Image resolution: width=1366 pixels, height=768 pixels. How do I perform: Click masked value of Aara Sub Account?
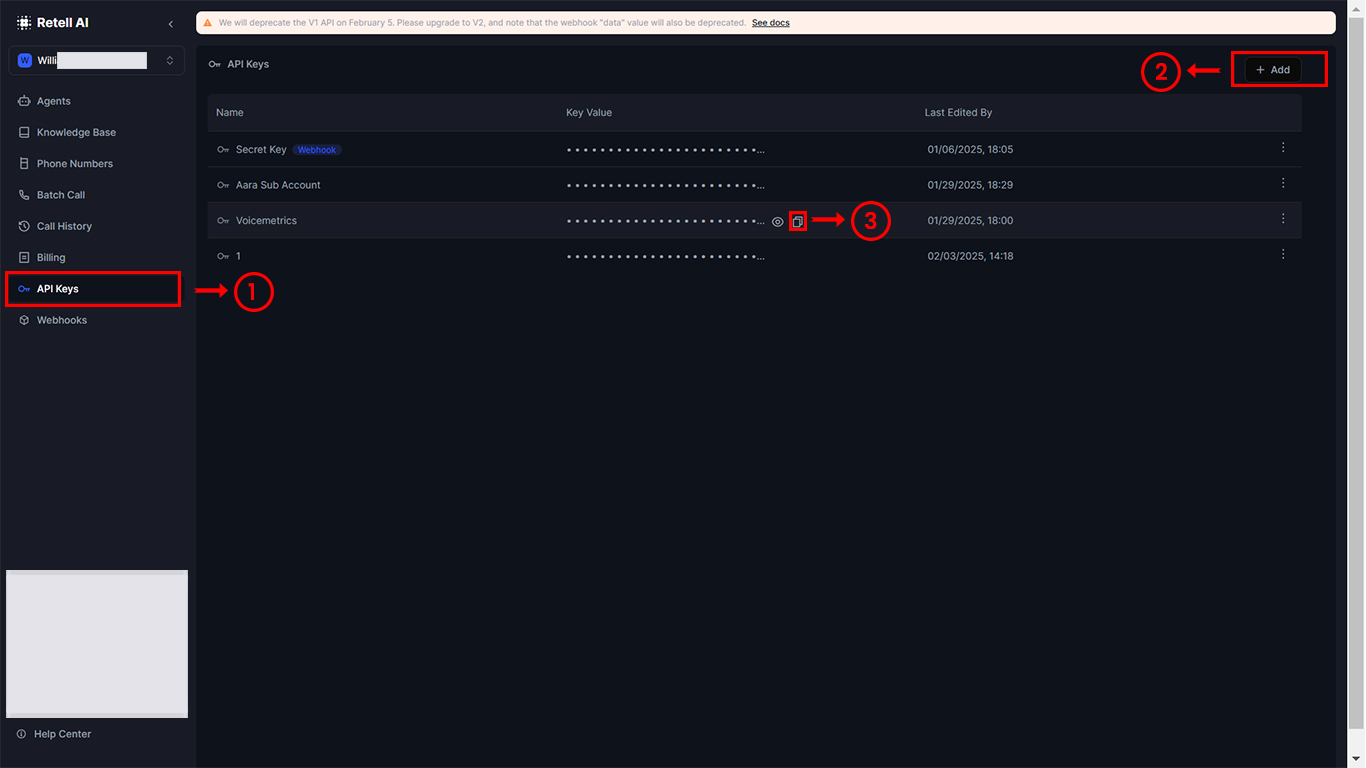[x=666, y=185]
